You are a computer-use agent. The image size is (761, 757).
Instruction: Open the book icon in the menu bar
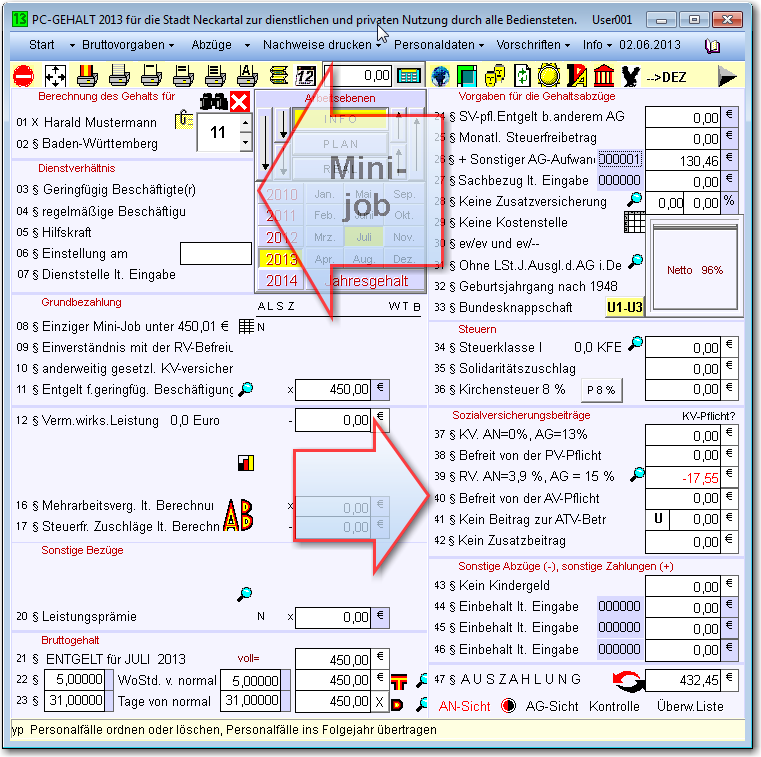point(712,46)
